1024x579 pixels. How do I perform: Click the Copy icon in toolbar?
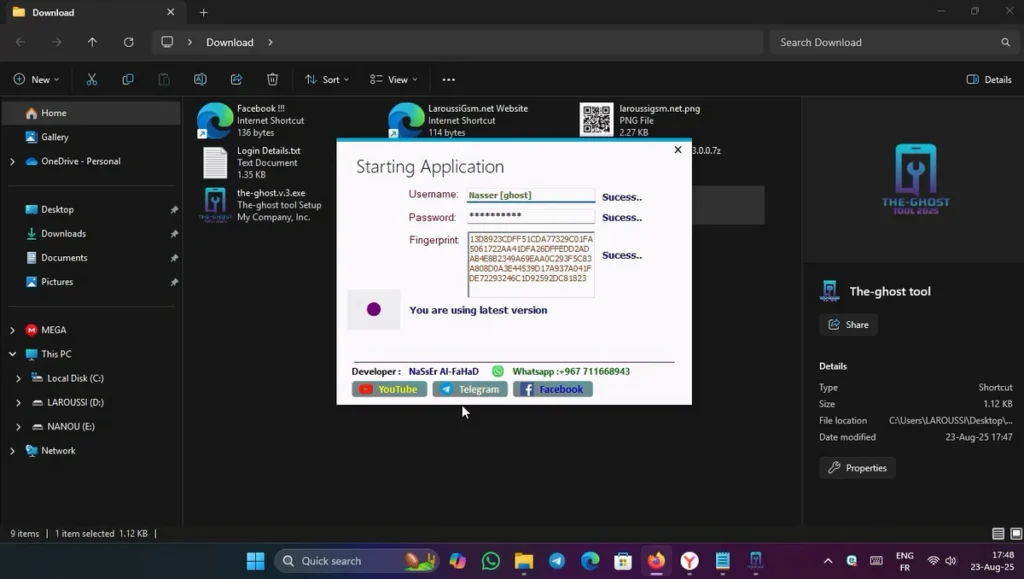(x=128, y=79)
